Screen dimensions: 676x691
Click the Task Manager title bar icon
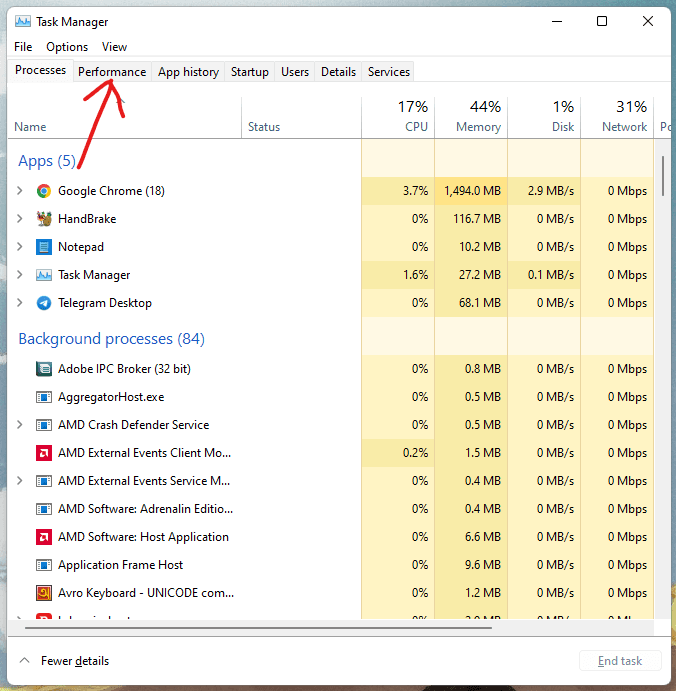[x=22, y=21]
